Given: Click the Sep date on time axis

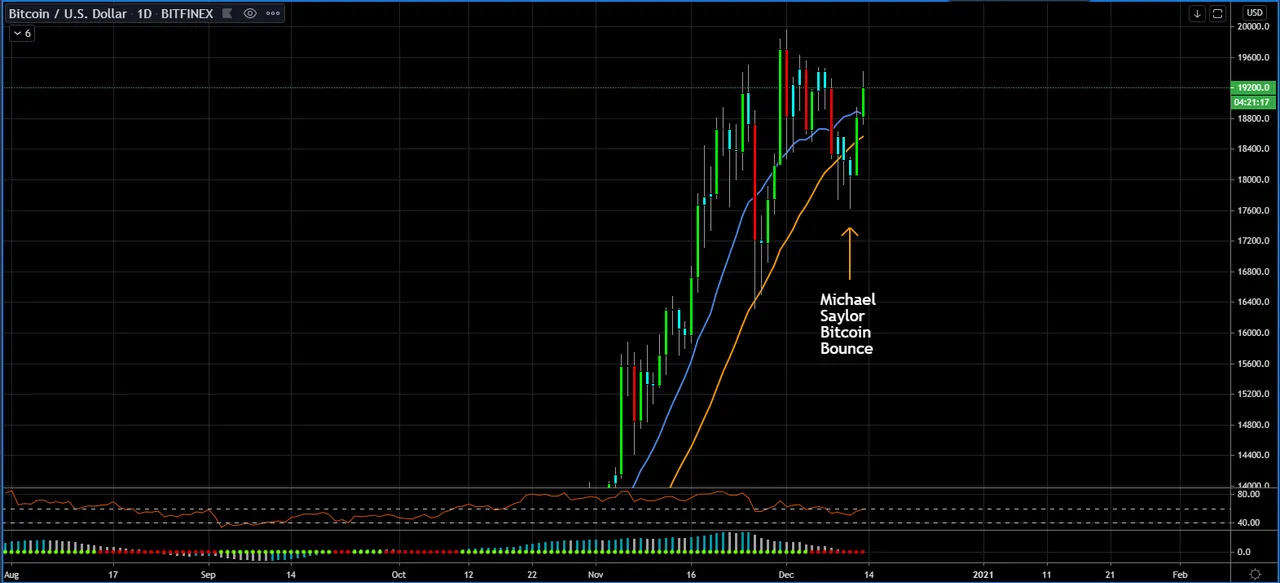Looking at the screenshot, I should tap(208, 575).
